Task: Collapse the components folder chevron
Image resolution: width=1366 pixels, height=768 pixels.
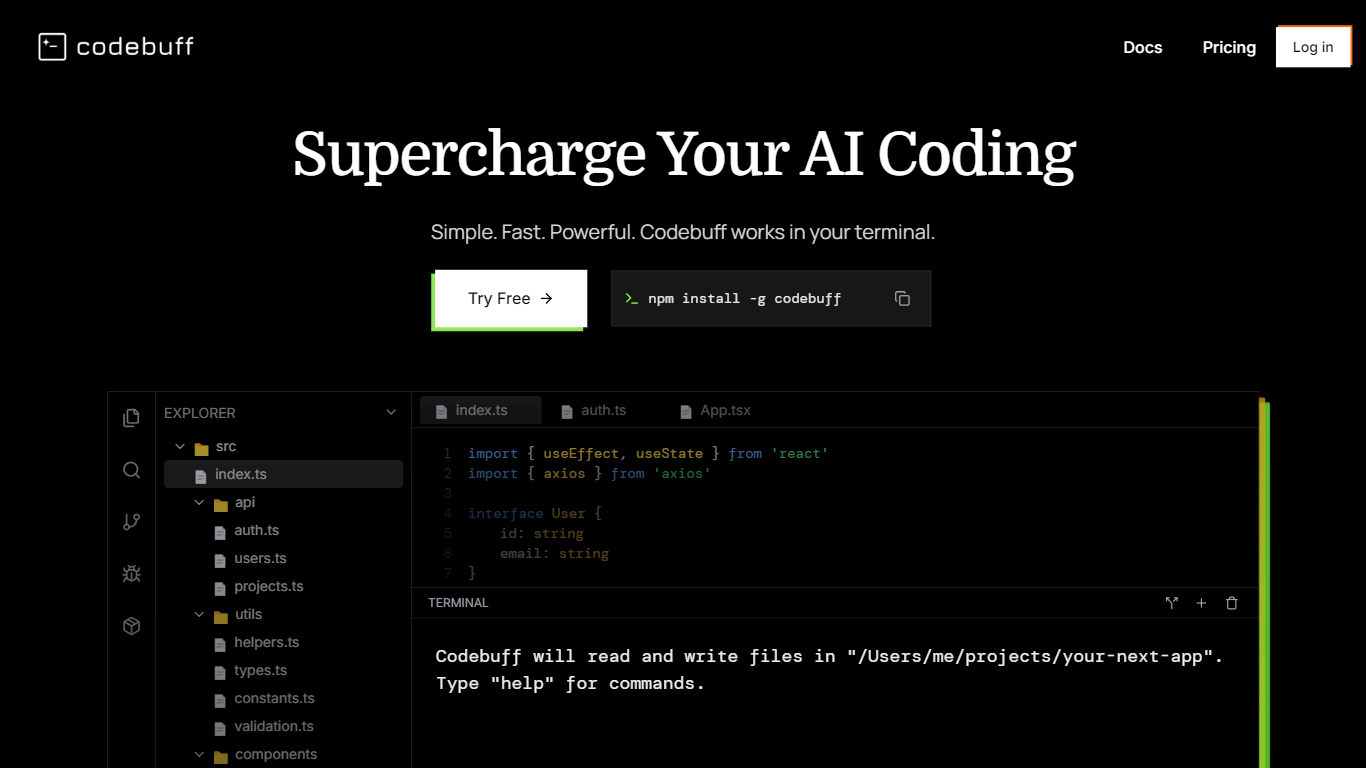Action: (x=199, y=755)
